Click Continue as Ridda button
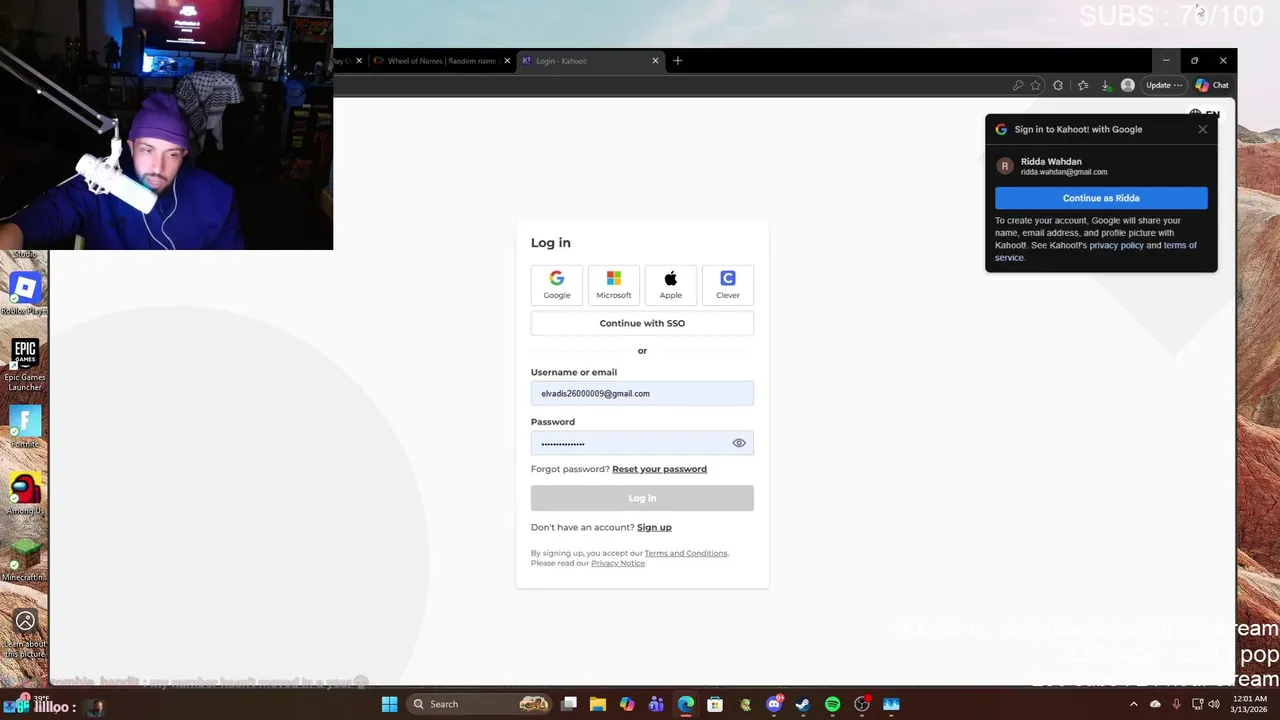1280x720 pixels. (x=1101, y=198)
